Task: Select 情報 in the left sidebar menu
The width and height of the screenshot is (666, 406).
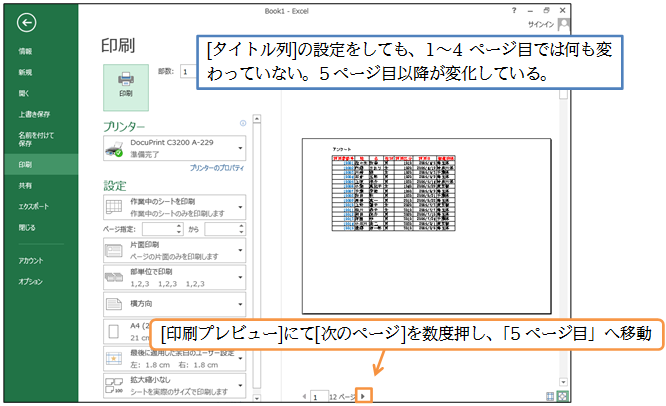Action: point(23,50)
